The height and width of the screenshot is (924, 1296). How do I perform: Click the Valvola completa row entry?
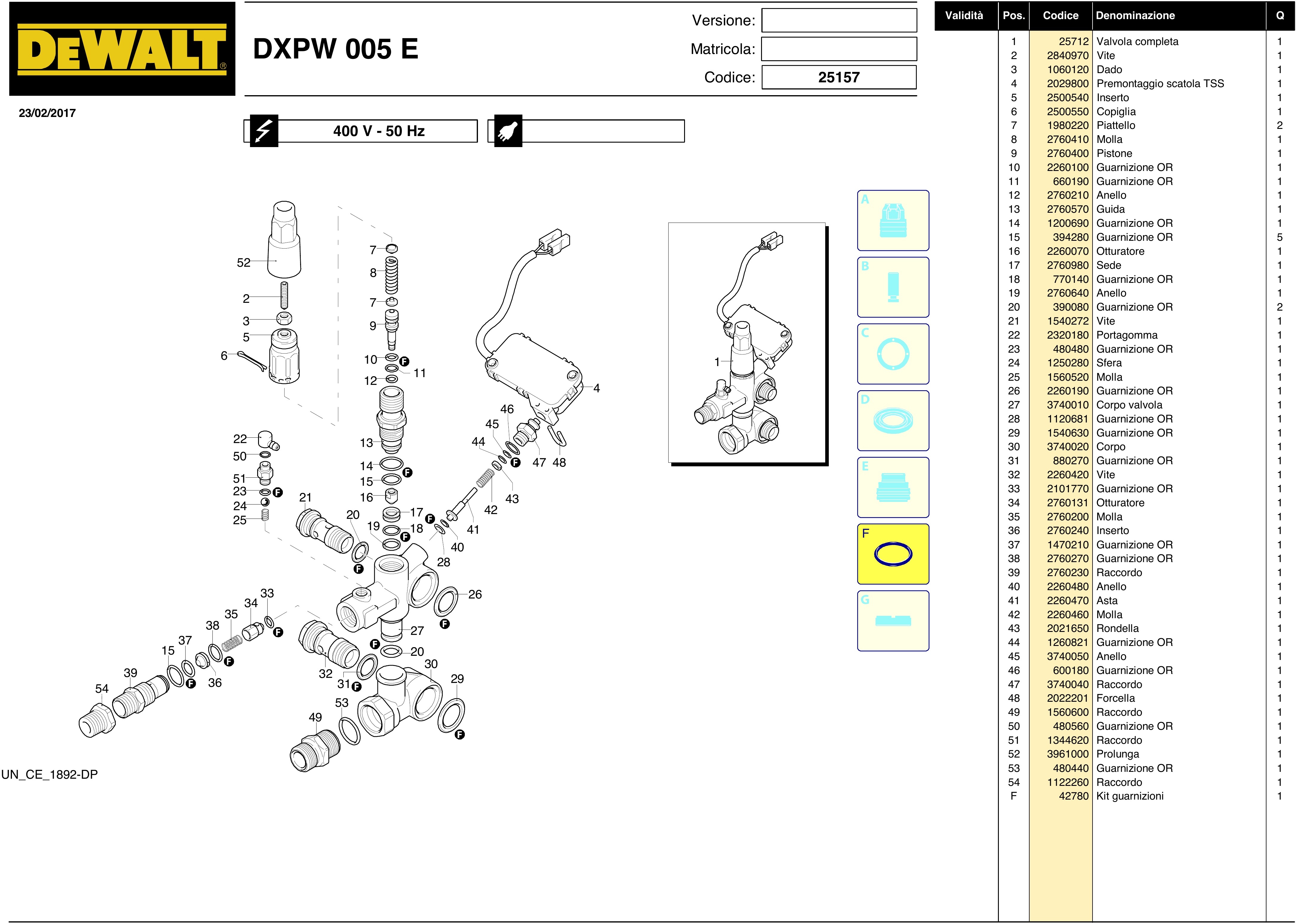pos(1137,41)
